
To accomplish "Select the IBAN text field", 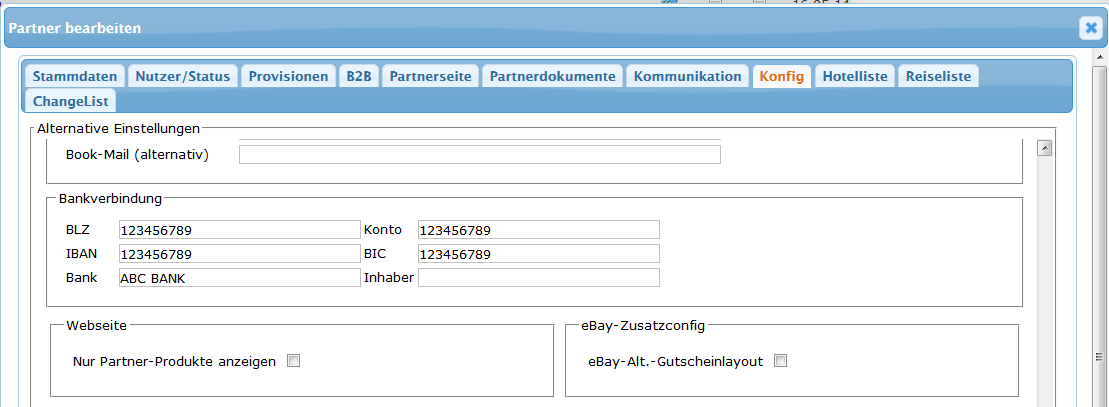I will [238, 254].
